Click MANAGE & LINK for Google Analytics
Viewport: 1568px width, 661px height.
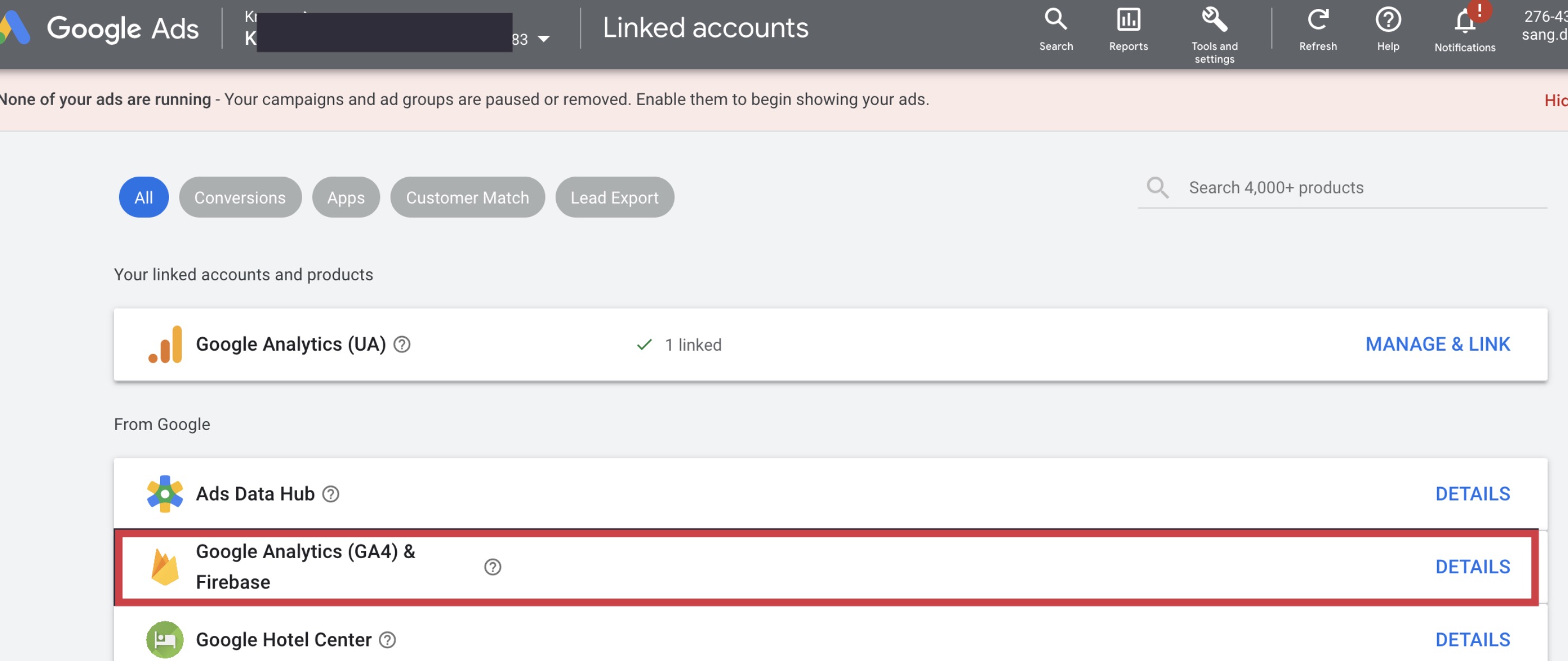1437,345
